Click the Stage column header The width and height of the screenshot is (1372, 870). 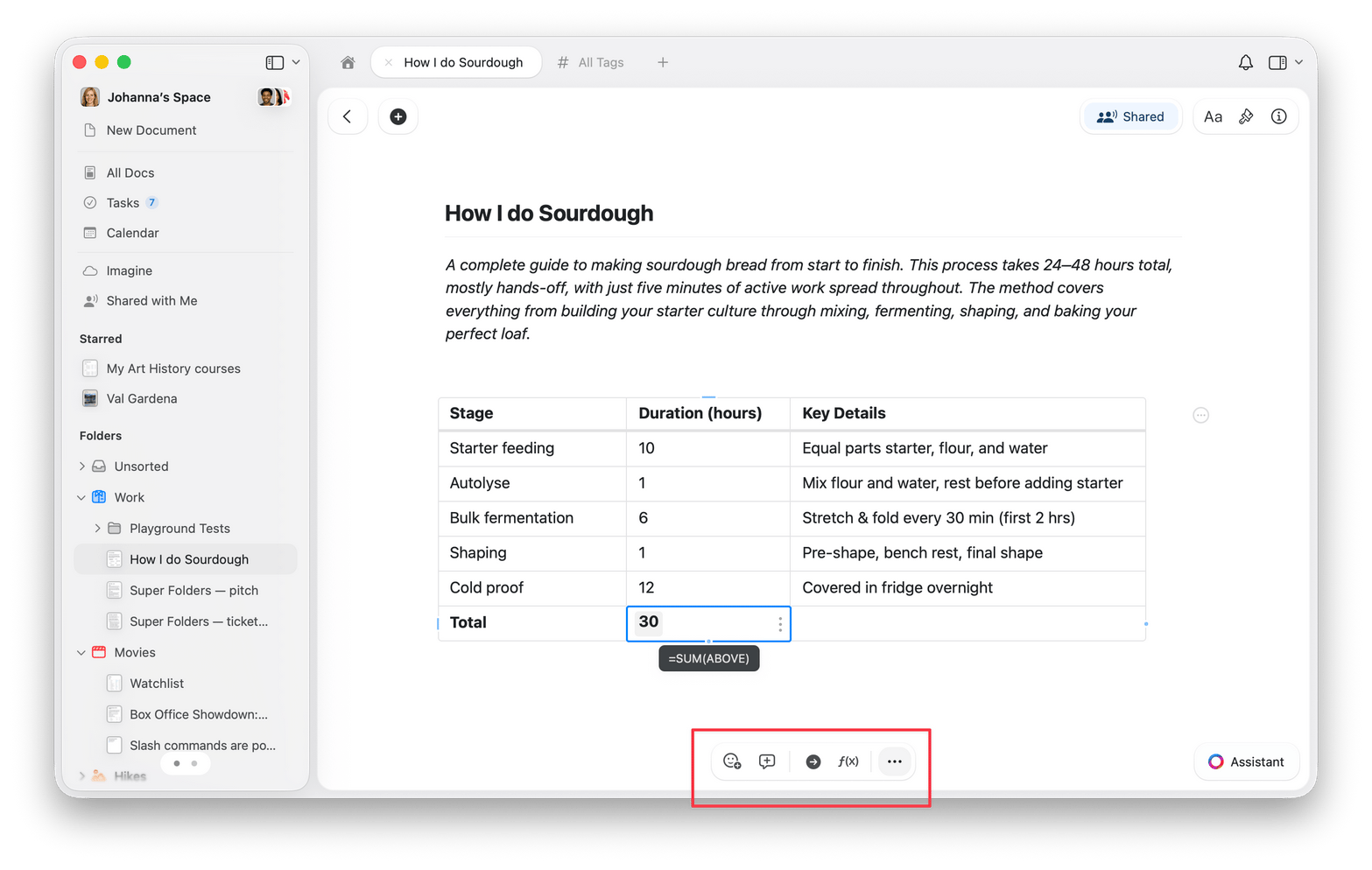coord(532,414)
